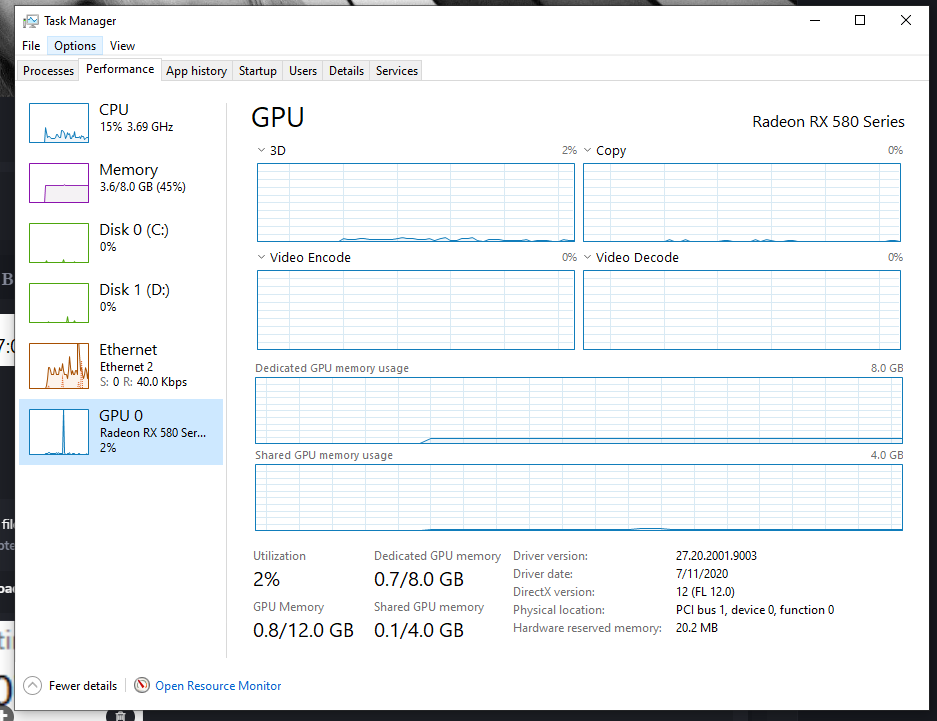The height and width of the screenshot is (721, 937).
Task: Switch to the Processes tab
Action: (48, 71)
